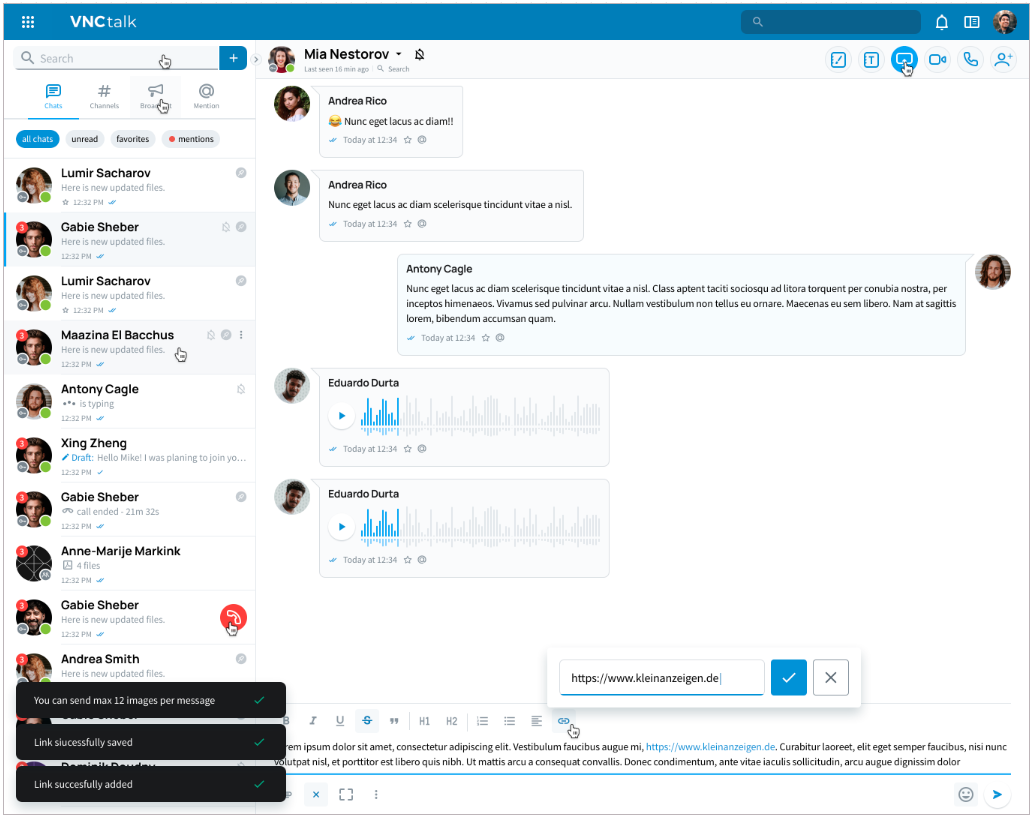The height and width of the screenshot is (818, 1031).
Task: Send the message with arrow icon
Action: pyautogui.click(x=996, y=794)
